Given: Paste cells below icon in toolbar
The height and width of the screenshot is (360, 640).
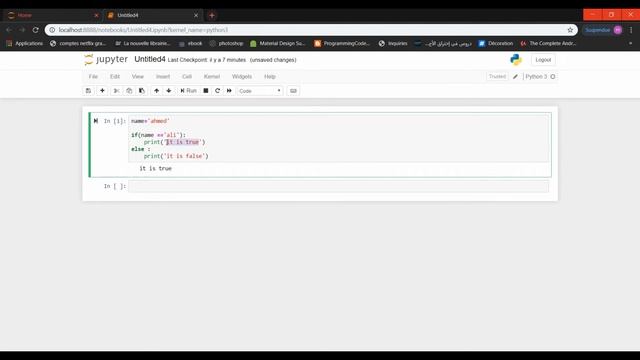Looking at the screenshot, I should point(142,91).
